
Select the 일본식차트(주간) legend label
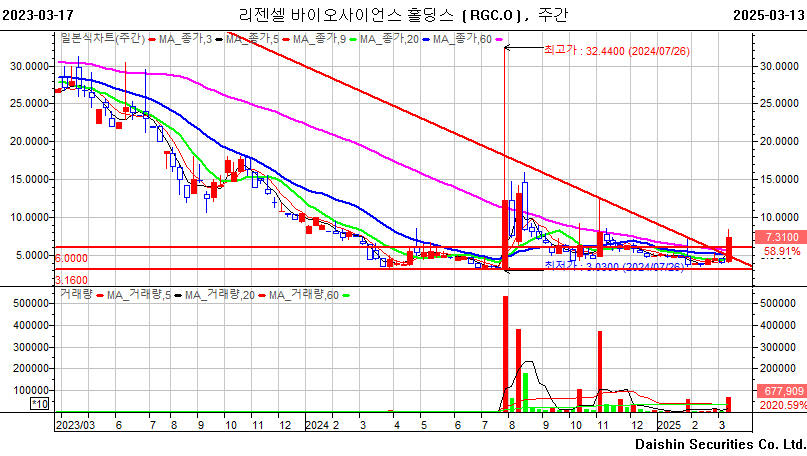coord(103,39)
